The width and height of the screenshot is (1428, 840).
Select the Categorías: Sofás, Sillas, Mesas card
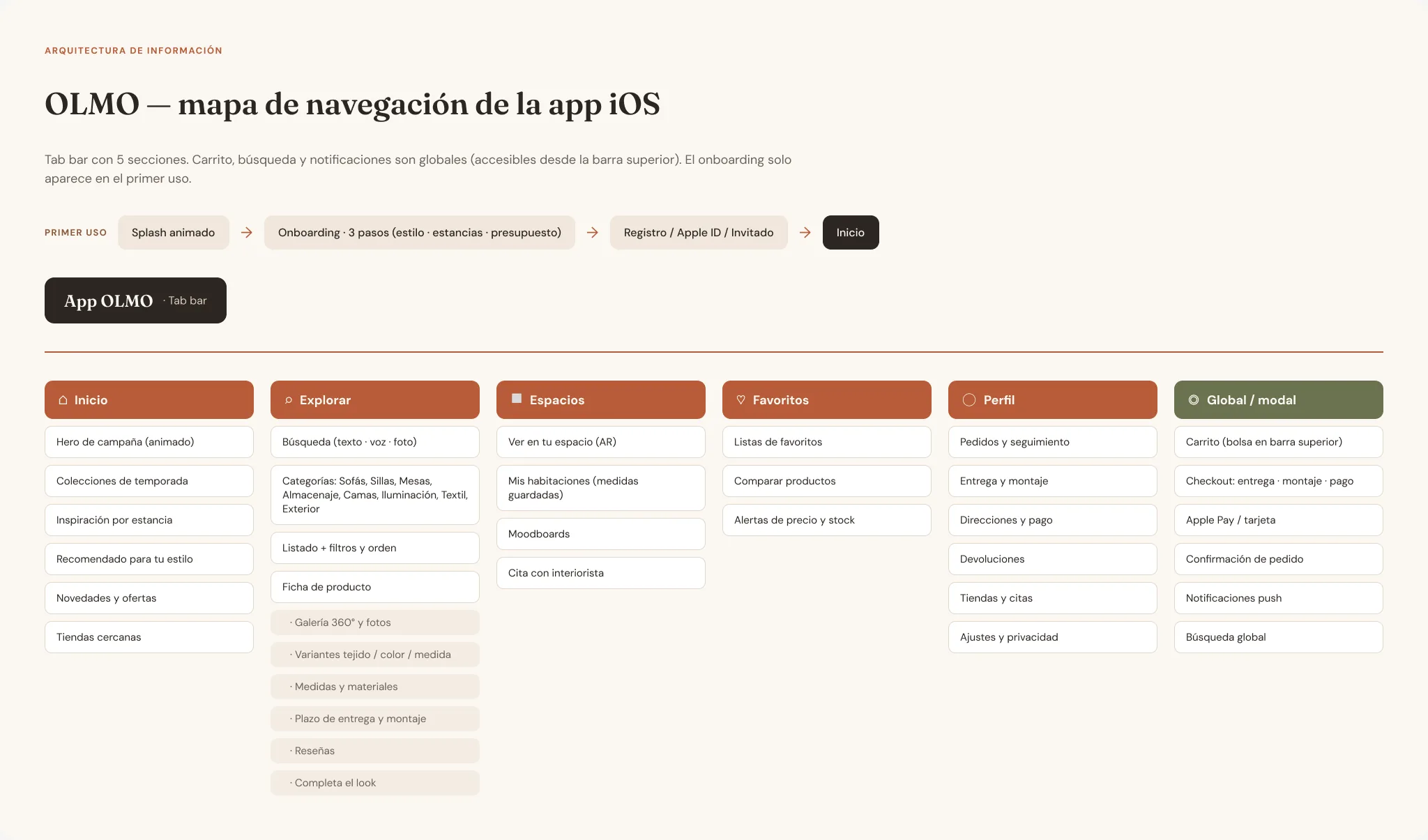pos(375,495)
